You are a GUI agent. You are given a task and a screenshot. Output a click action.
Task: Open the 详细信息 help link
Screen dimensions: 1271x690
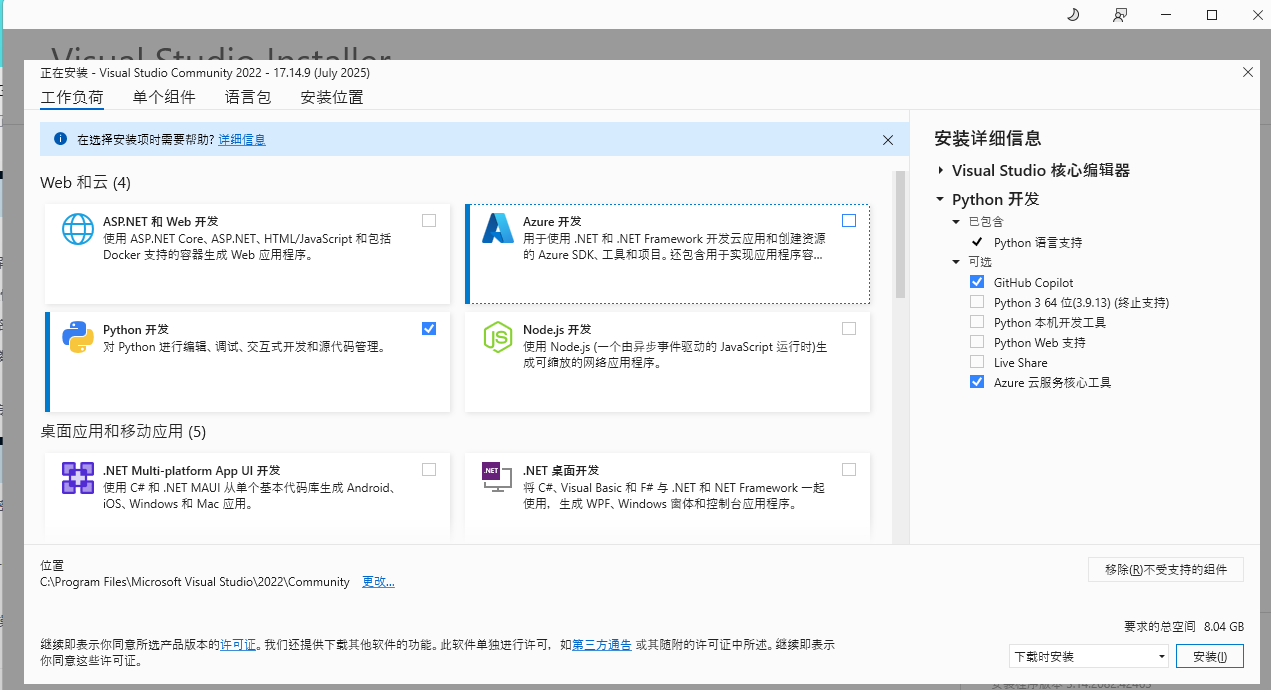[242, 140]
